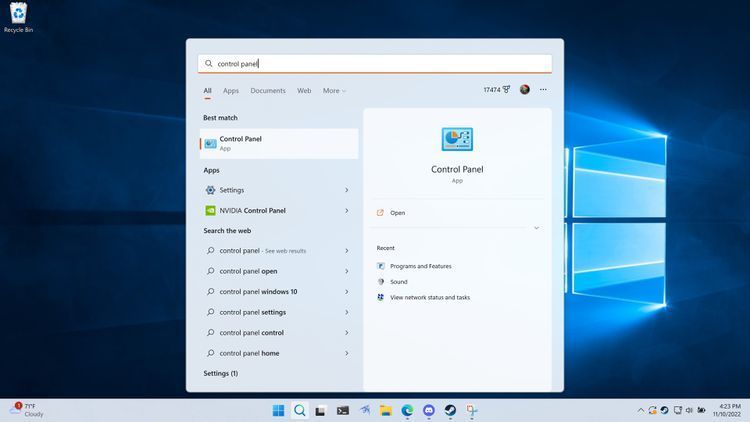750x422 pixels.
Task: Launch Microsoft Edge from the taskbar
Action: 407,410
